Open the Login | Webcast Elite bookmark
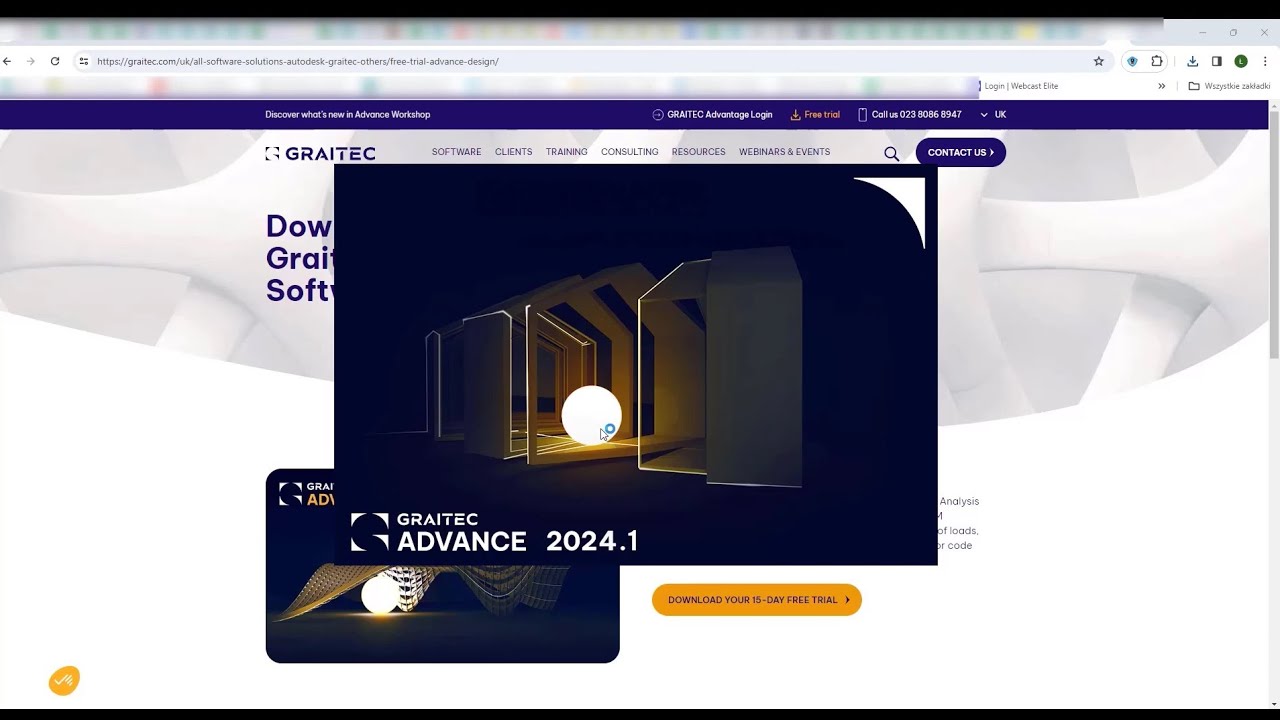This screenshot has height=720, width=1280. [x=1019, y=86]
